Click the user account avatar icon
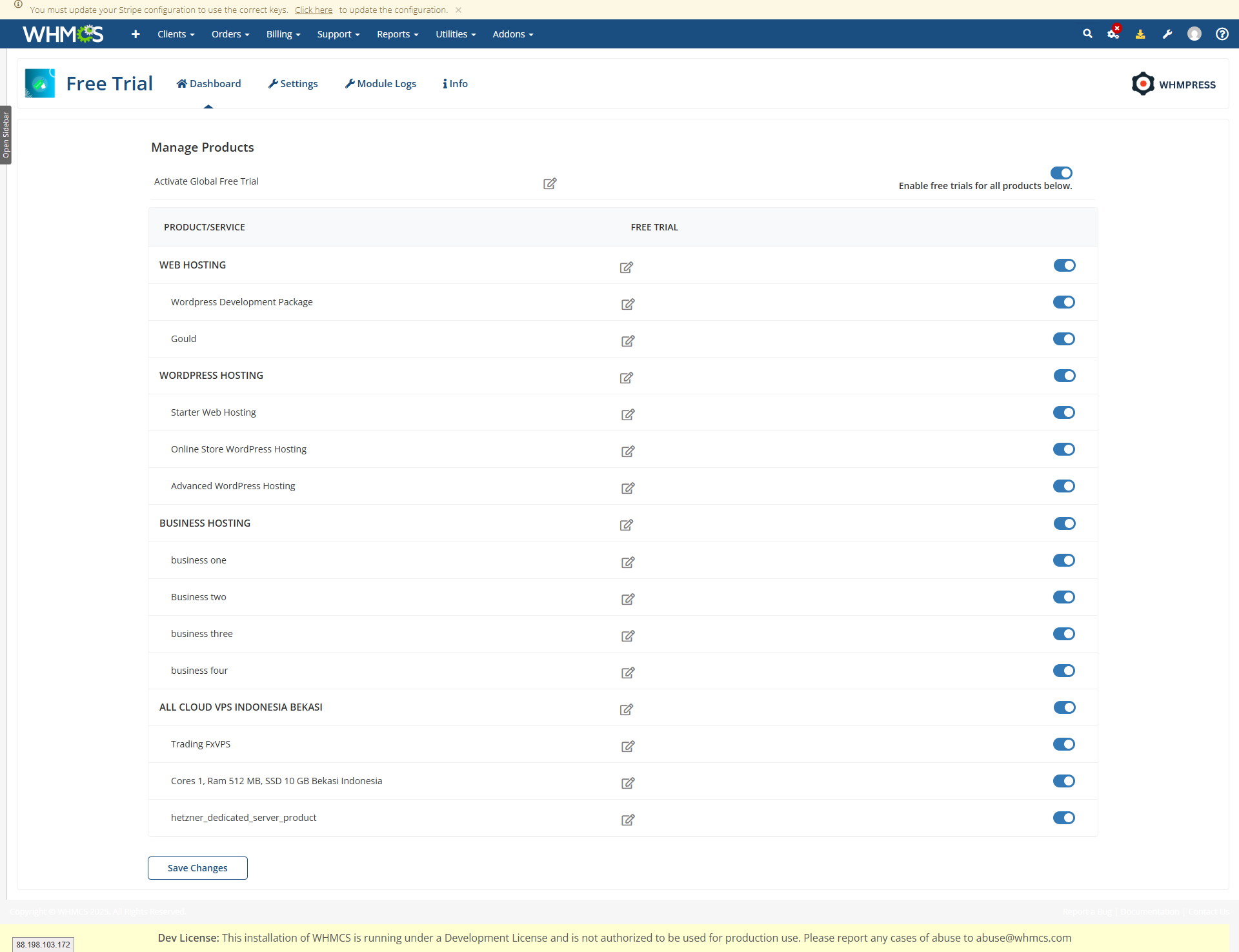 coord(1194,34)
